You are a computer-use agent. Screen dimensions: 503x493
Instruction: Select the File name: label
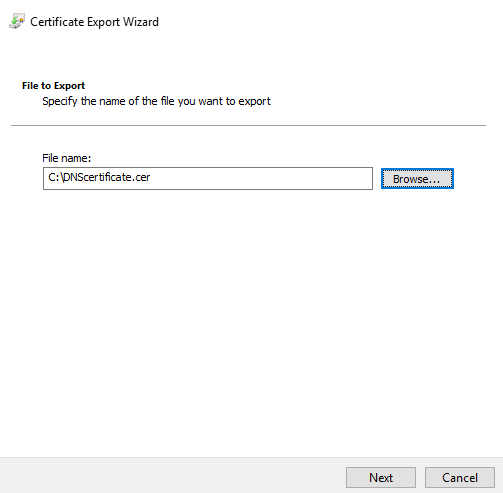66,158
